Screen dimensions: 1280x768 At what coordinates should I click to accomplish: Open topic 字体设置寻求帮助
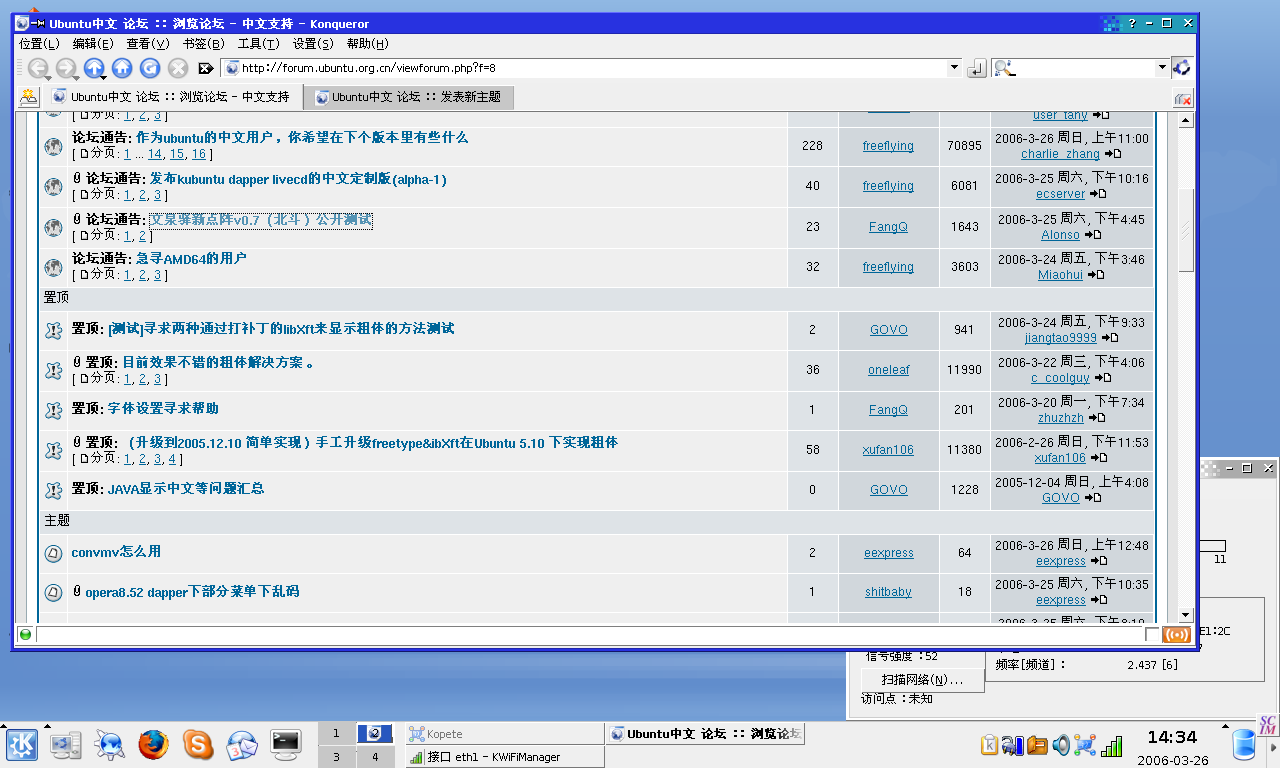(163, 408)
